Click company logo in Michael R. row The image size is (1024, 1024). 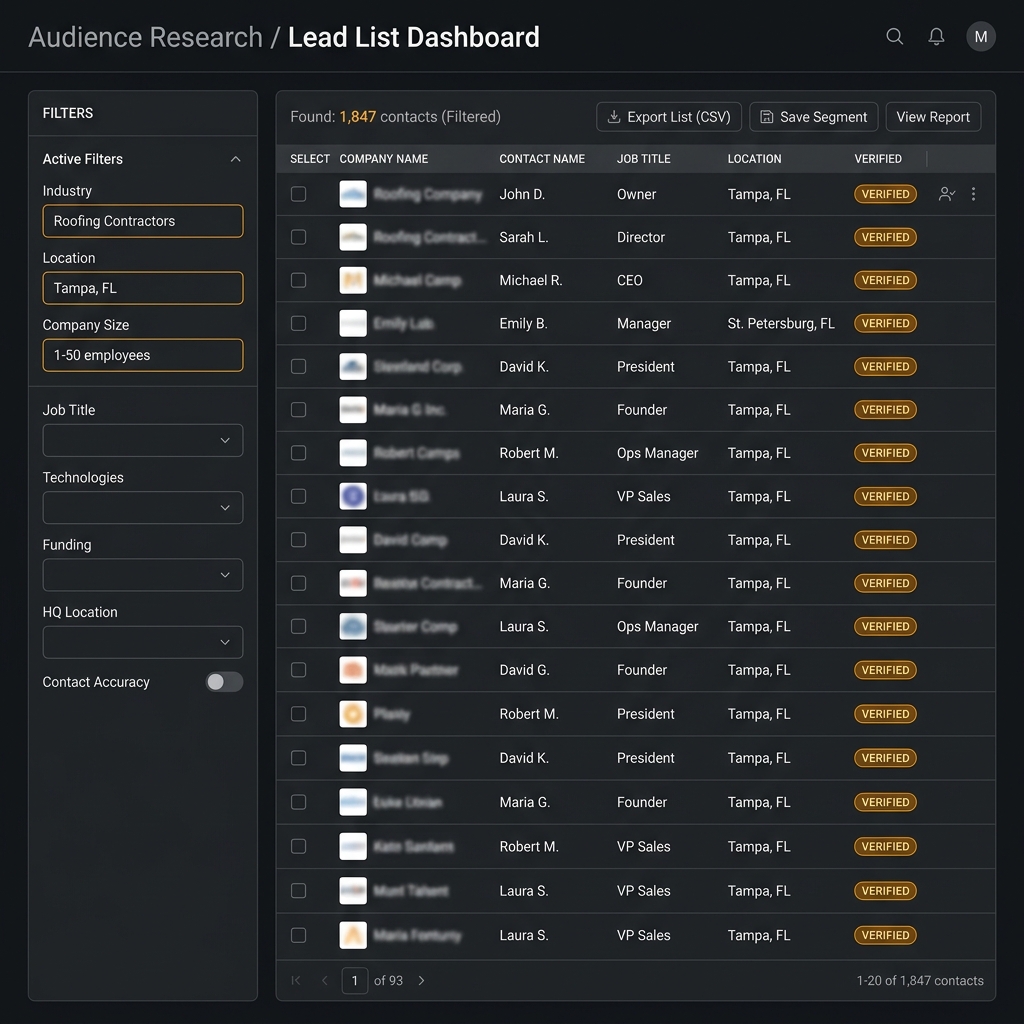tap(353, 280)
